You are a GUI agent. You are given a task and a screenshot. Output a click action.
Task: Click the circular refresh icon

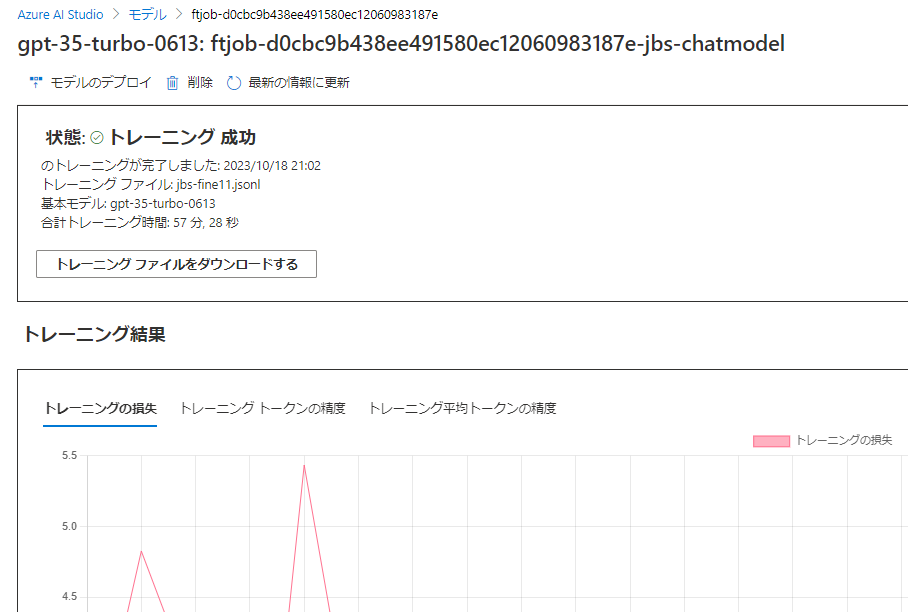coord(233,83)
